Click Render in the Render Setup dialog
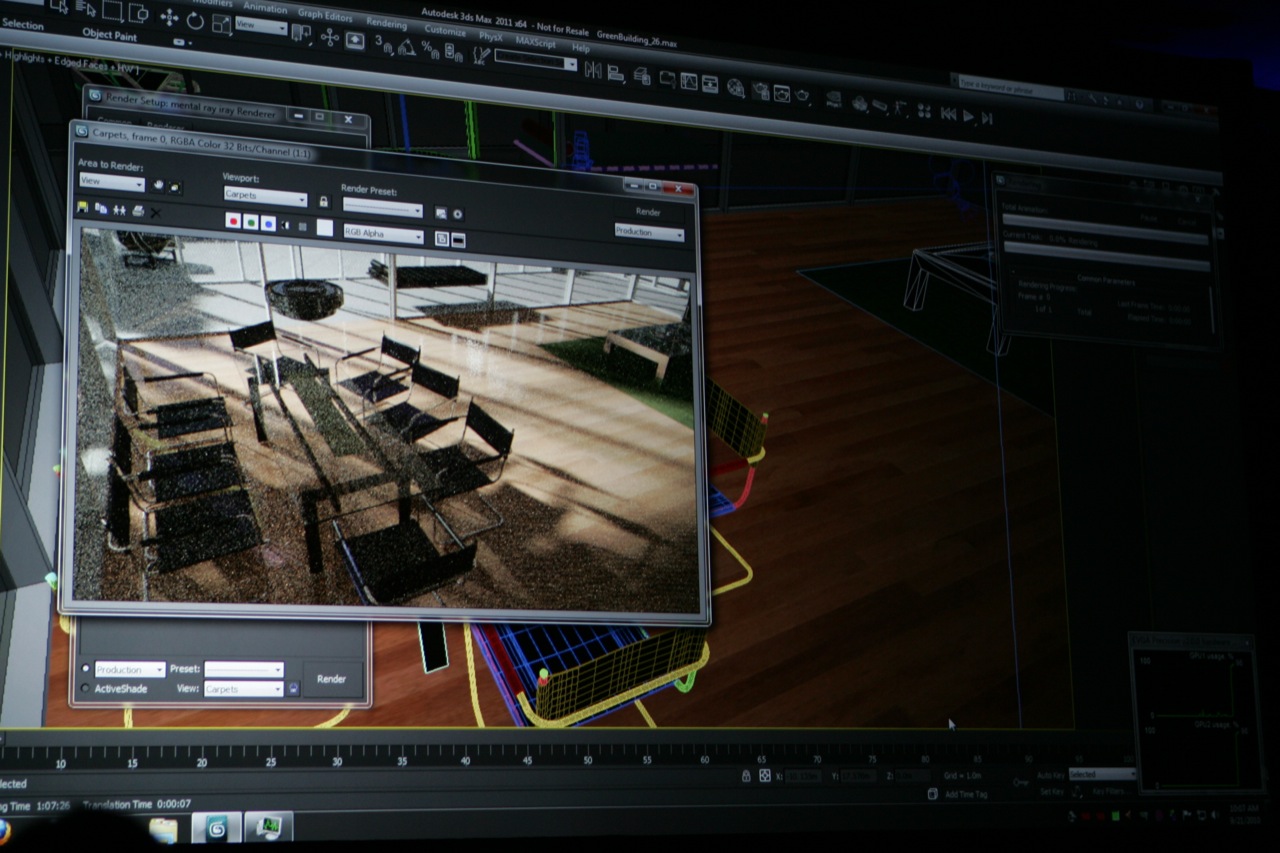Viewport: 1280px width, 853px height. 331,679
